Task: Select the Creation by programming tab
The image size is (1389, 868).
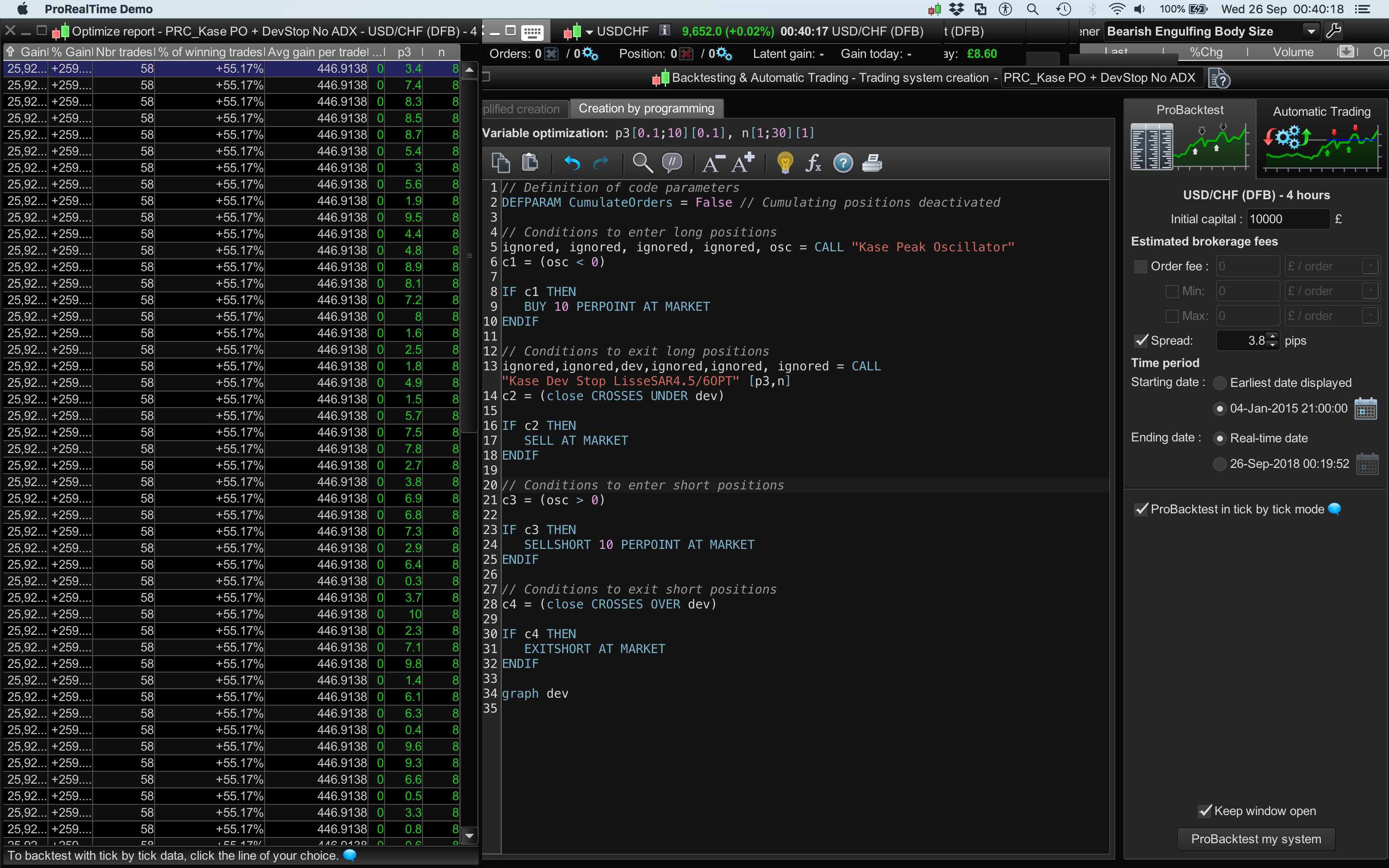Action: pos(646,108)
